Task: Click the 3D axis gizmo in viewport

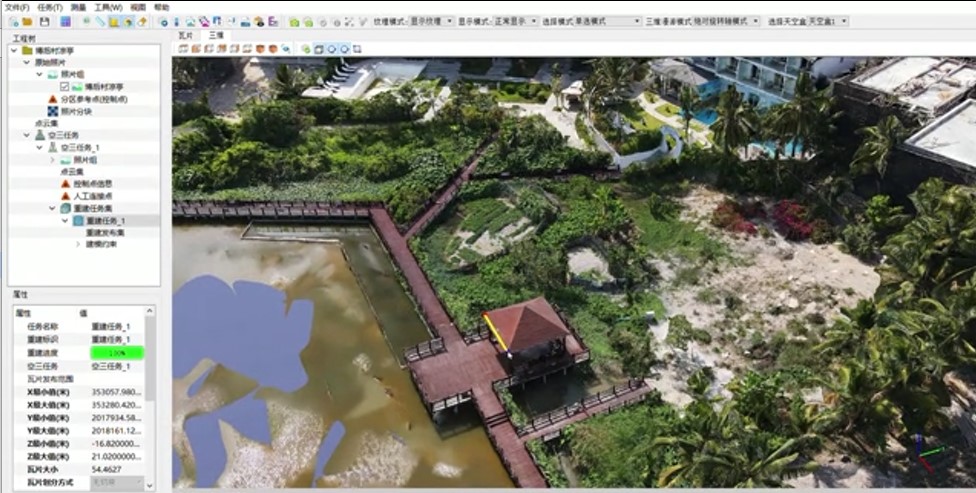Action: [x=925, y=453]
